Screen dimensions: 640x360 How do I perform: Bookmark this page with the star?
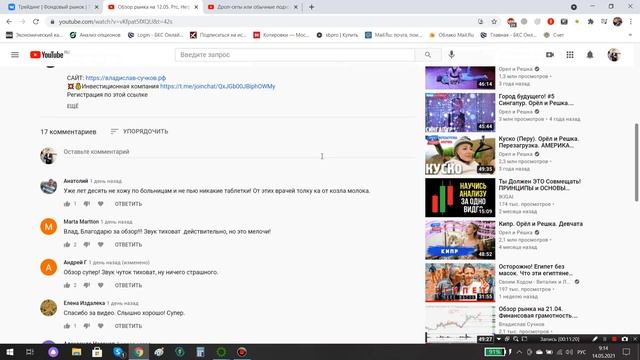[494, 22]
